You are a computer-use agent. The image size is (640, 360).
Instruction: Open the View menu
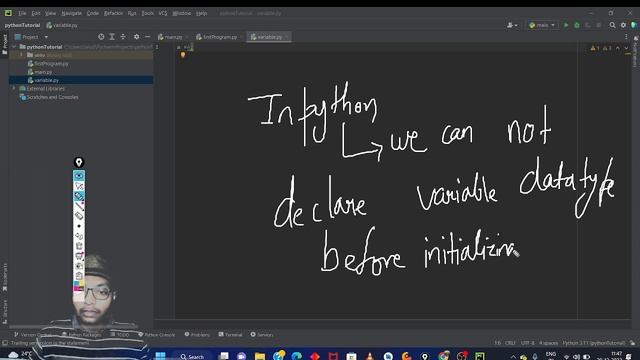coord(50,13)
